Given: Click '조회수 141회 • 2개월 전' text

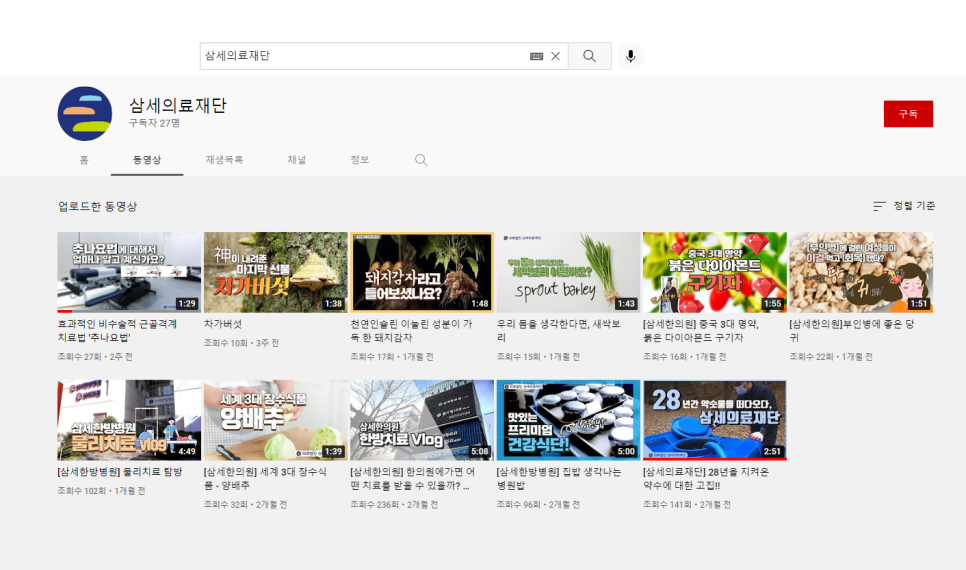Looking at the screenshot, I should pos(686,505).
